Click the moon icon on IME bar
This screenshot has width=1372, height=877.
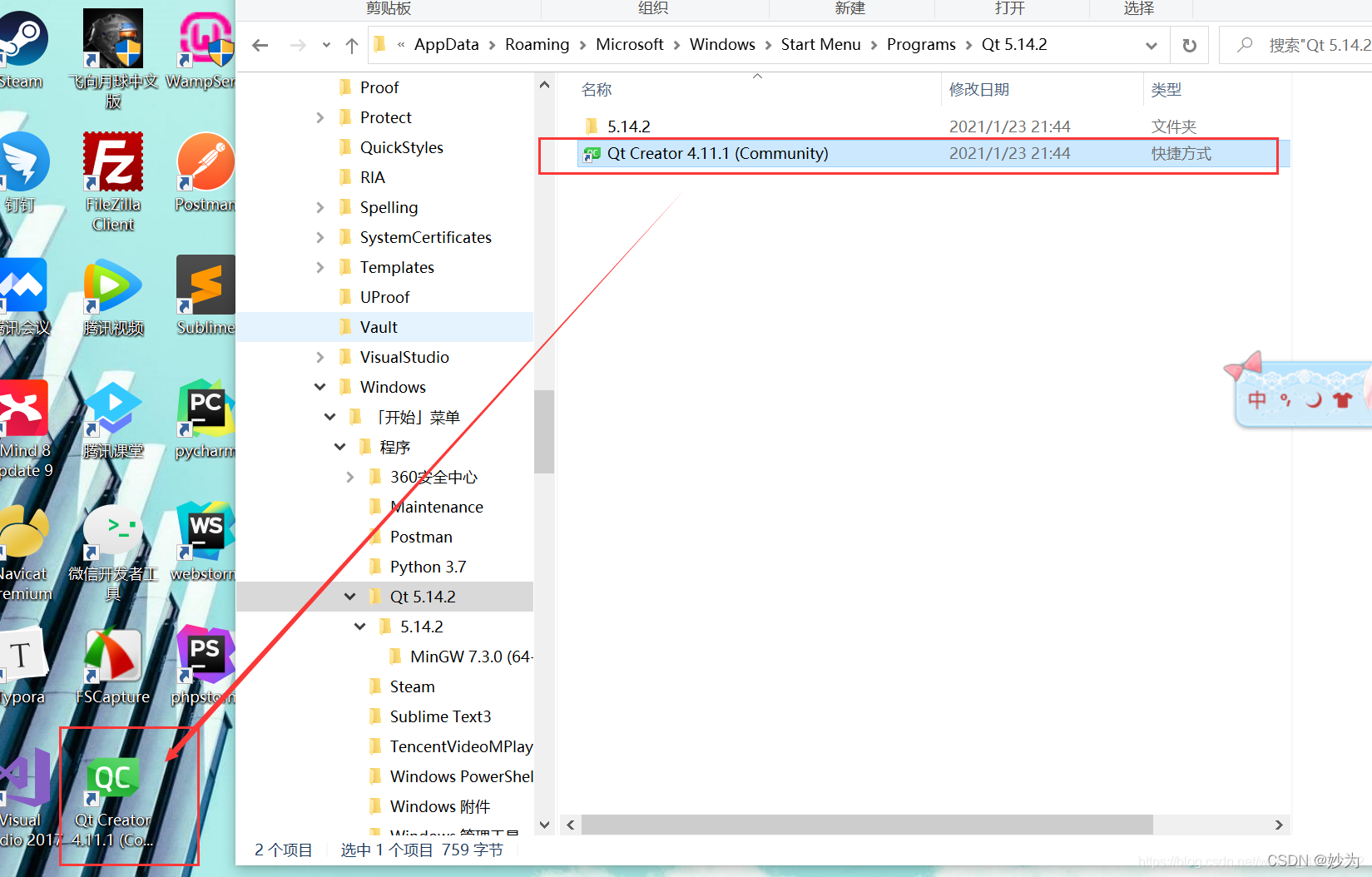pos(1314,400)
